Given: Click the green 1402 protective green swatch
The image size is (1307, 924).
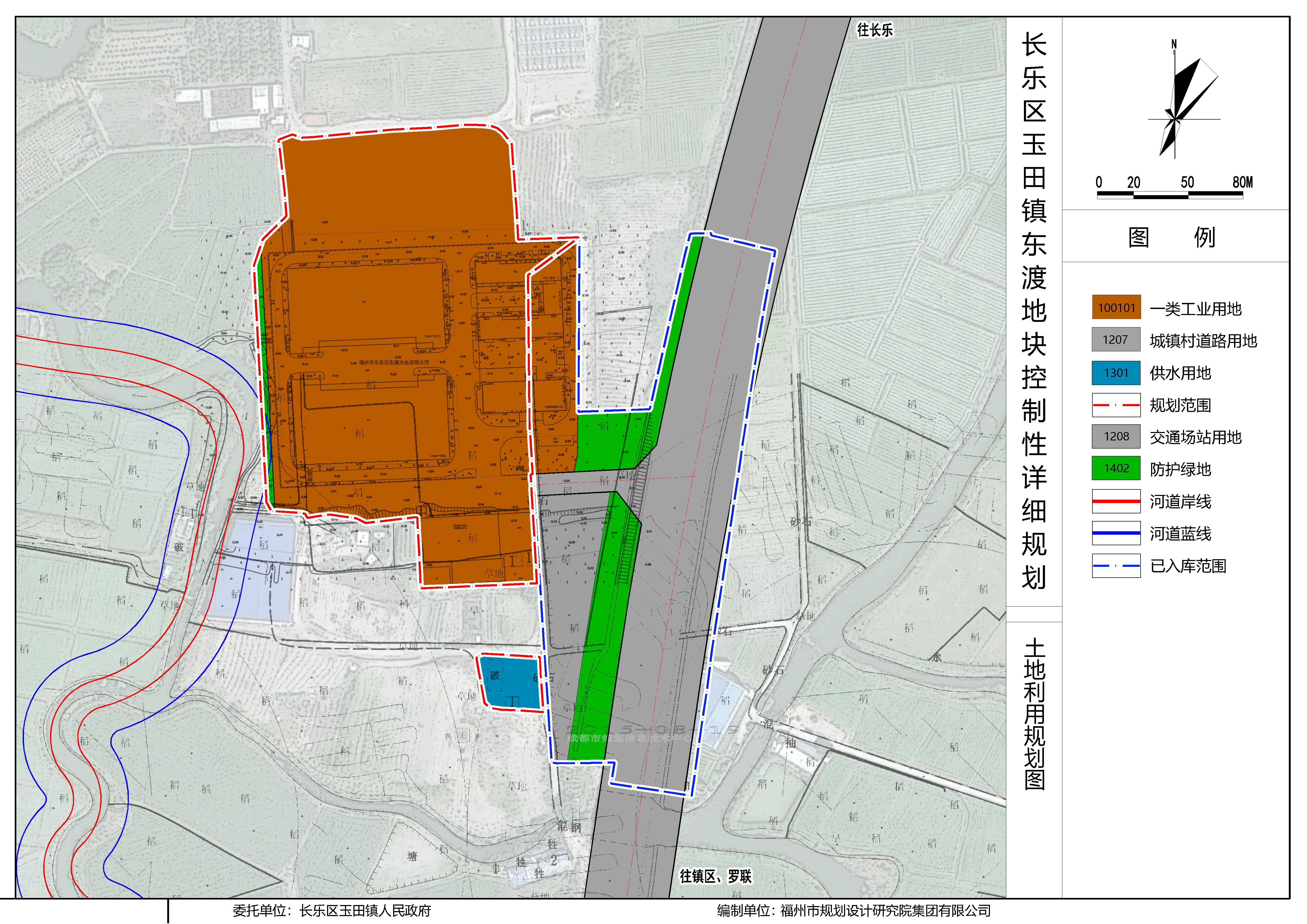Looking at the screenshot, I should [1116, 468].
